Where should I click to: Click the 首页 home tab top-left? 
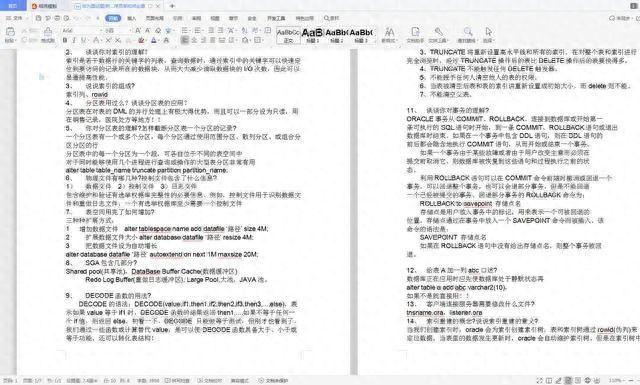tap(13, 6)
